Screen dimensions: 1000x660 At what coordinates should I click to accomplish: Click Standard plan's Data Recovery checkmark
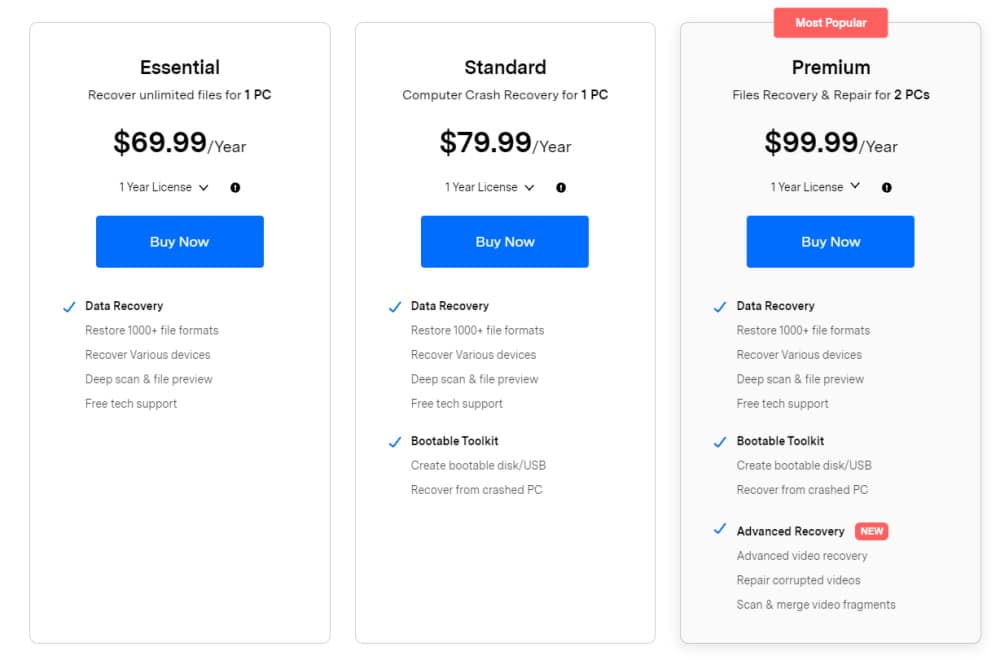pyautogui.click(x=395, y=307)
